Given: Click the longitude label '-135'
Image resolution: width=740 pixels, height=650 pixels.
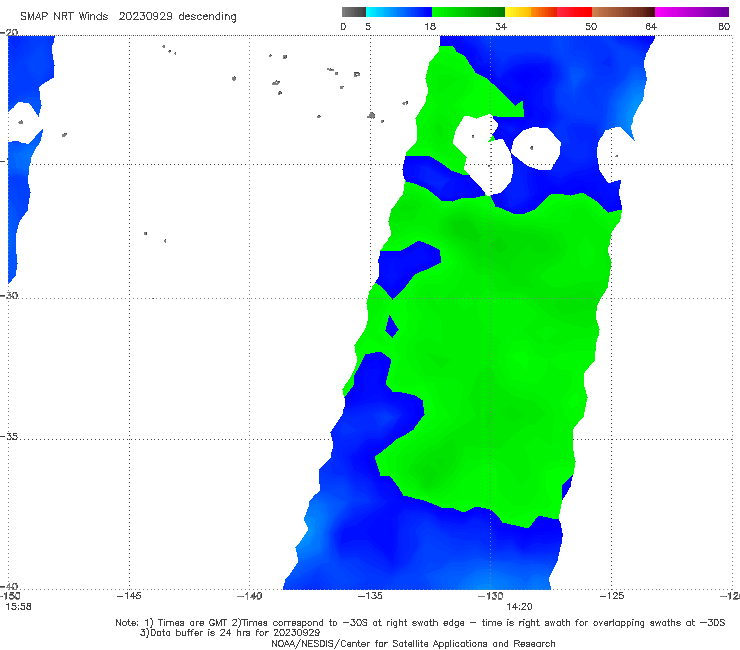Looking at the screenshot, I should 370,596.
